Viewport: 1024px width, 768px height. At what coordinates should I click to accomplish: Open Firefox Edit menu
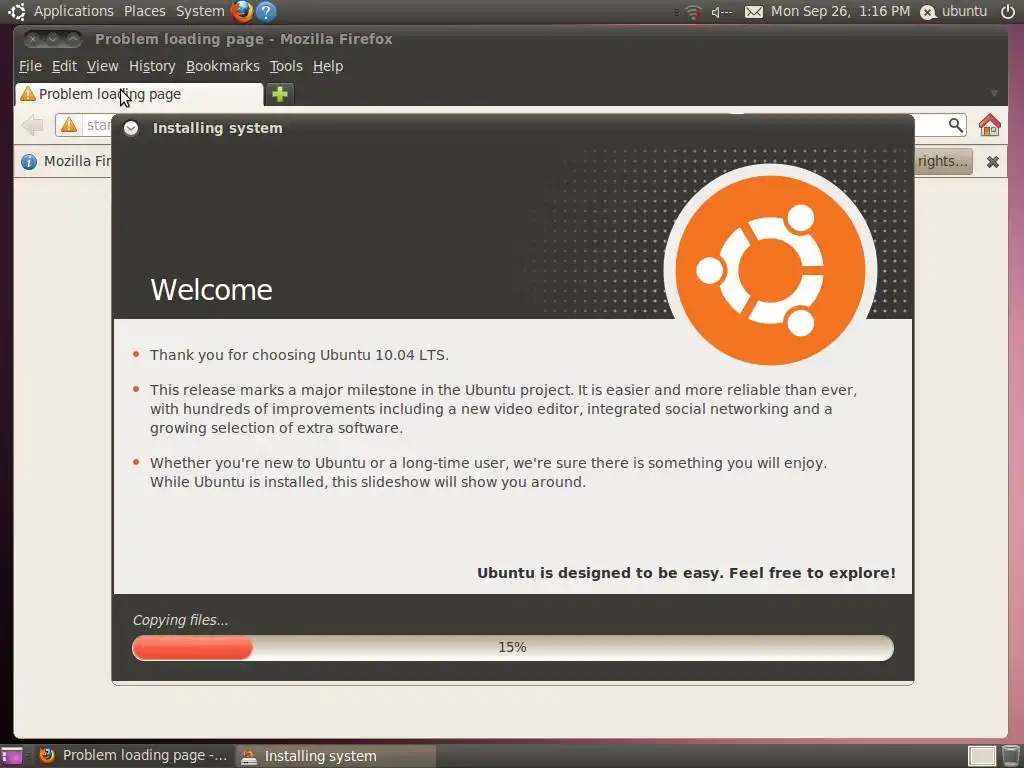tap(64, 66)
